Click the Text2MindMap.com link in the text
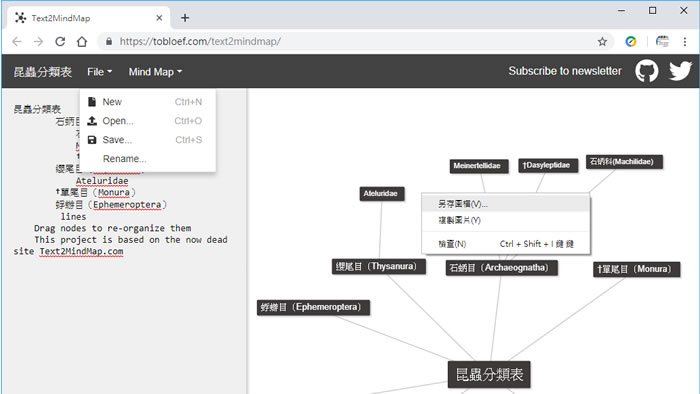This screenshot has height=394, width=700. [x=81, y=251]
